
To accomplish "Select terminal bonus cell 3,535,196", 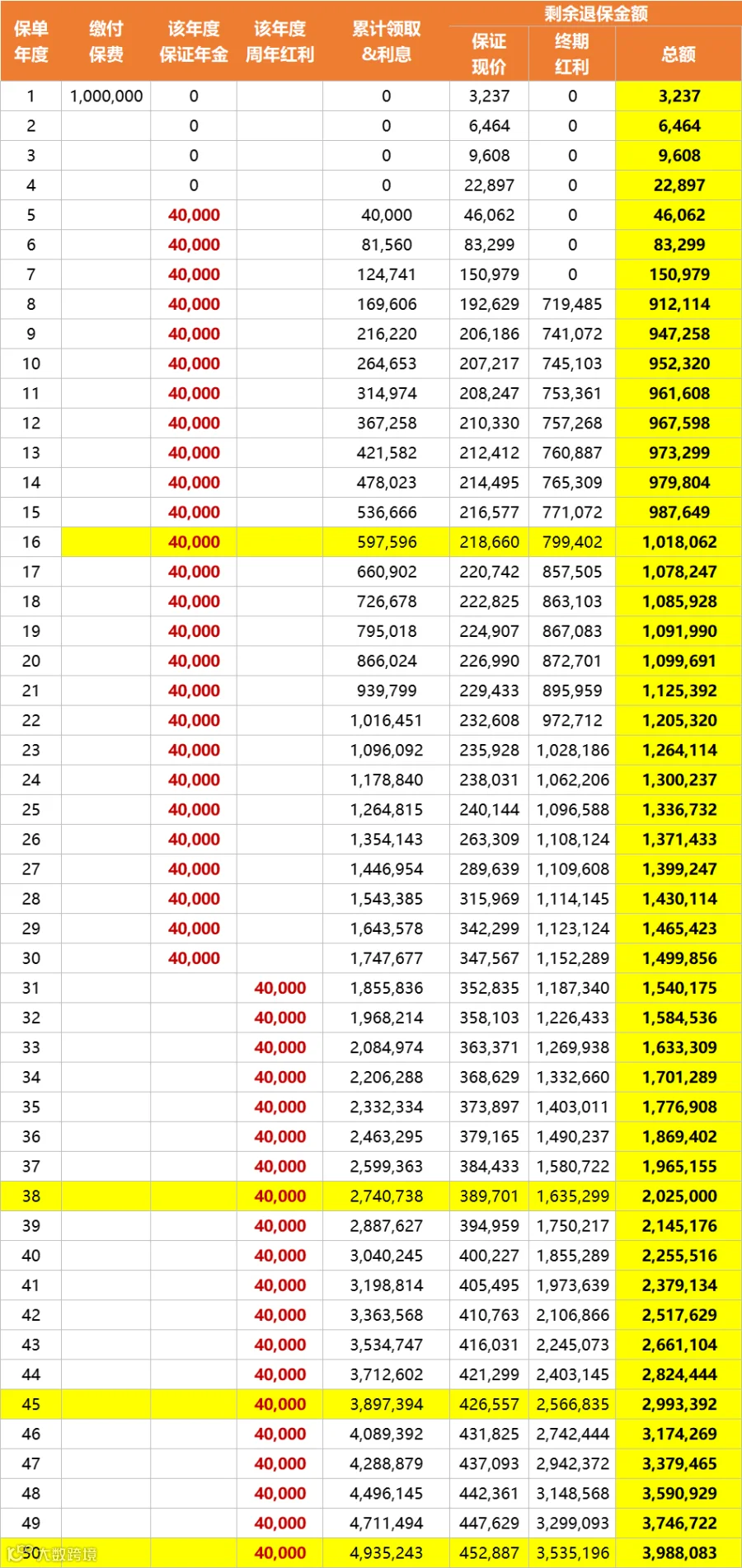I will click(x=572, y=1552).
